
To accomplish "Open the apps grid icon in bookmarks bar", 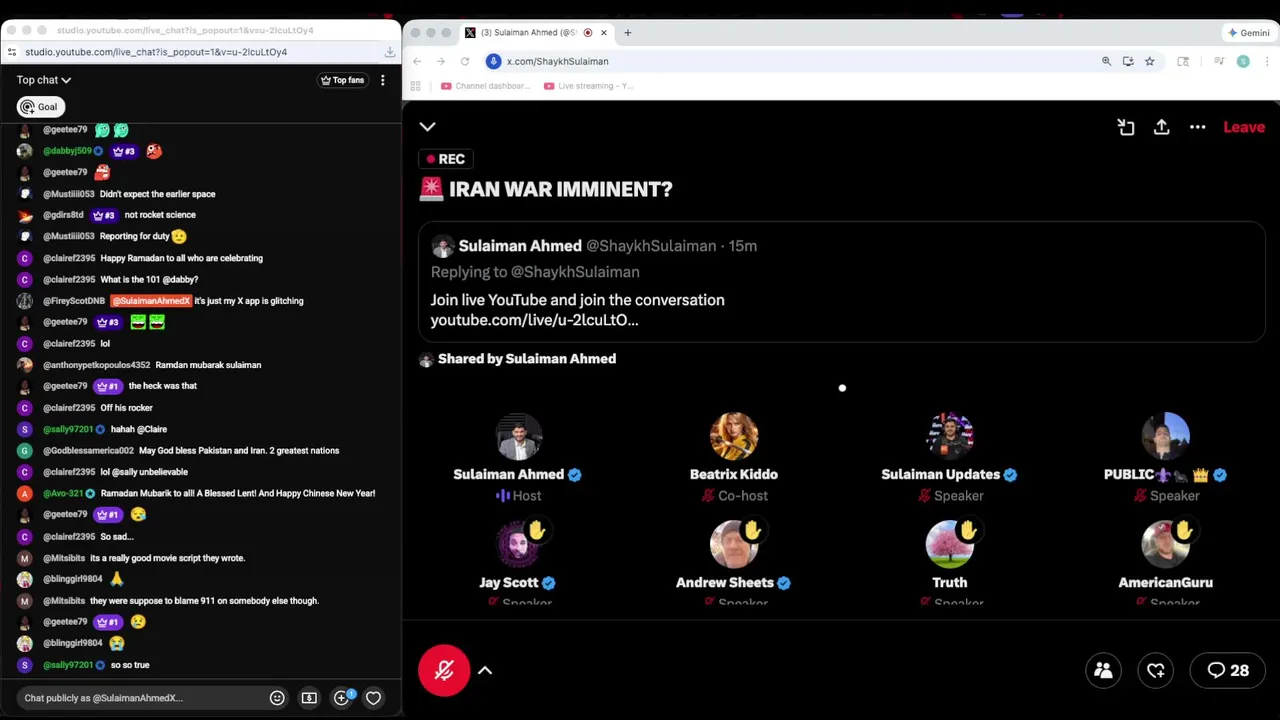I will pos(415,86).
